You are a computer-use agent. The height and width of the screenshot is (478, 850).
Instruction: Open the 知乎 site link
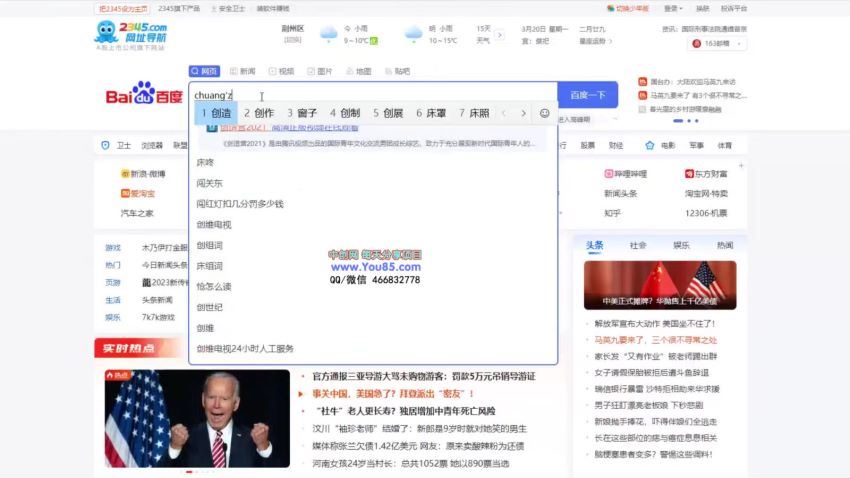point(613,213)
